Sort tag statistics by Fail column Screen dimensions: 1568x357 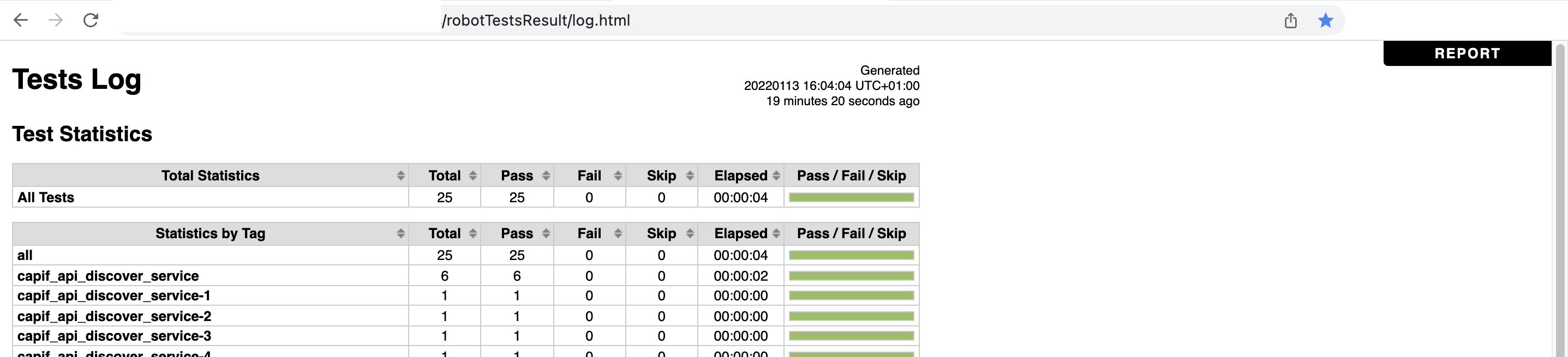tap(589, 233)
